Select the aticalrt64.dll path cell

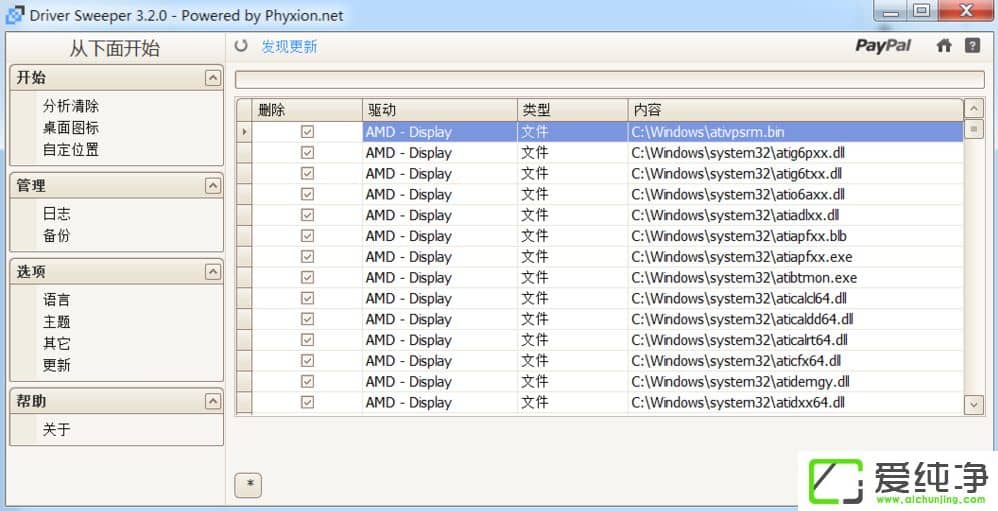tap(796, 340)
